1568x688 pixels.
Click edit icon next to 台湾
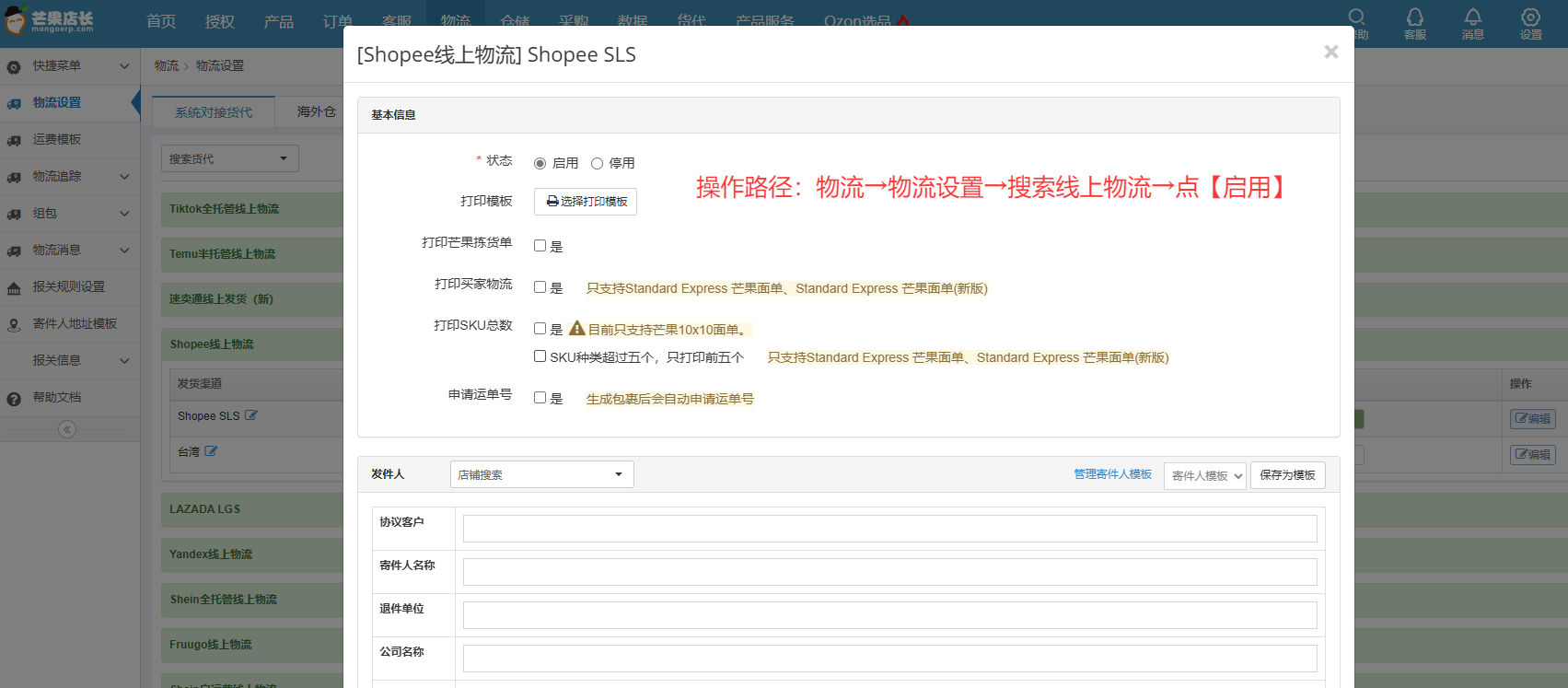(x=211, y=451)
